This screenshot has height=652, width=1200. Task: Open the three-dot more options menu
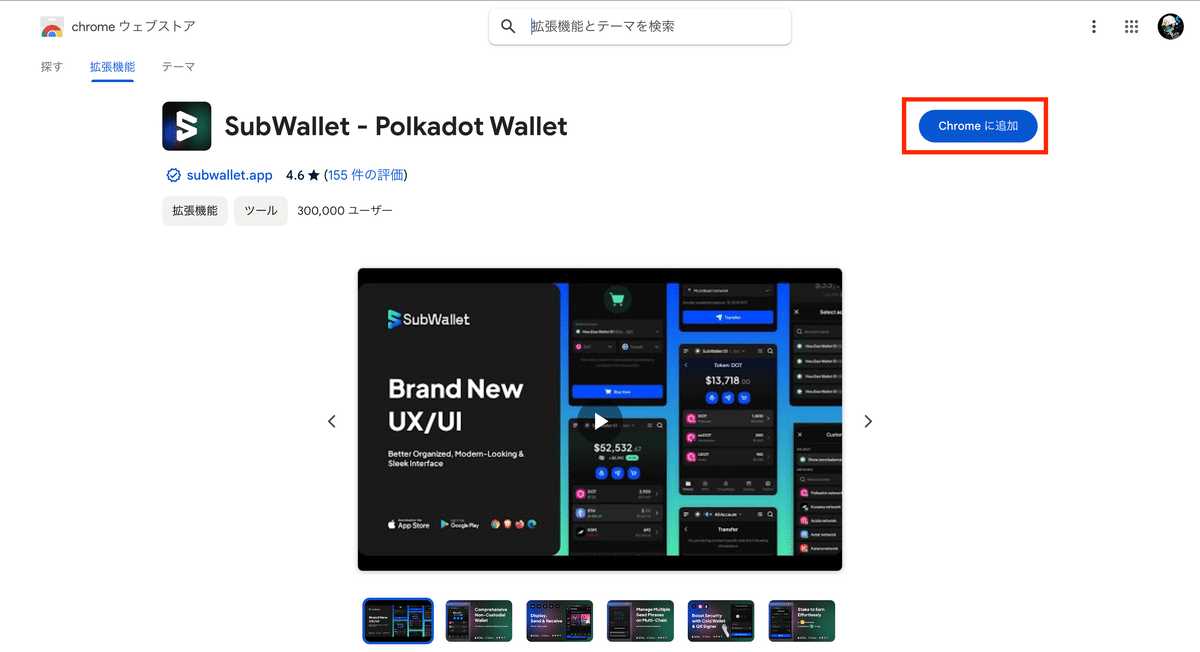tap(1094, 27)
